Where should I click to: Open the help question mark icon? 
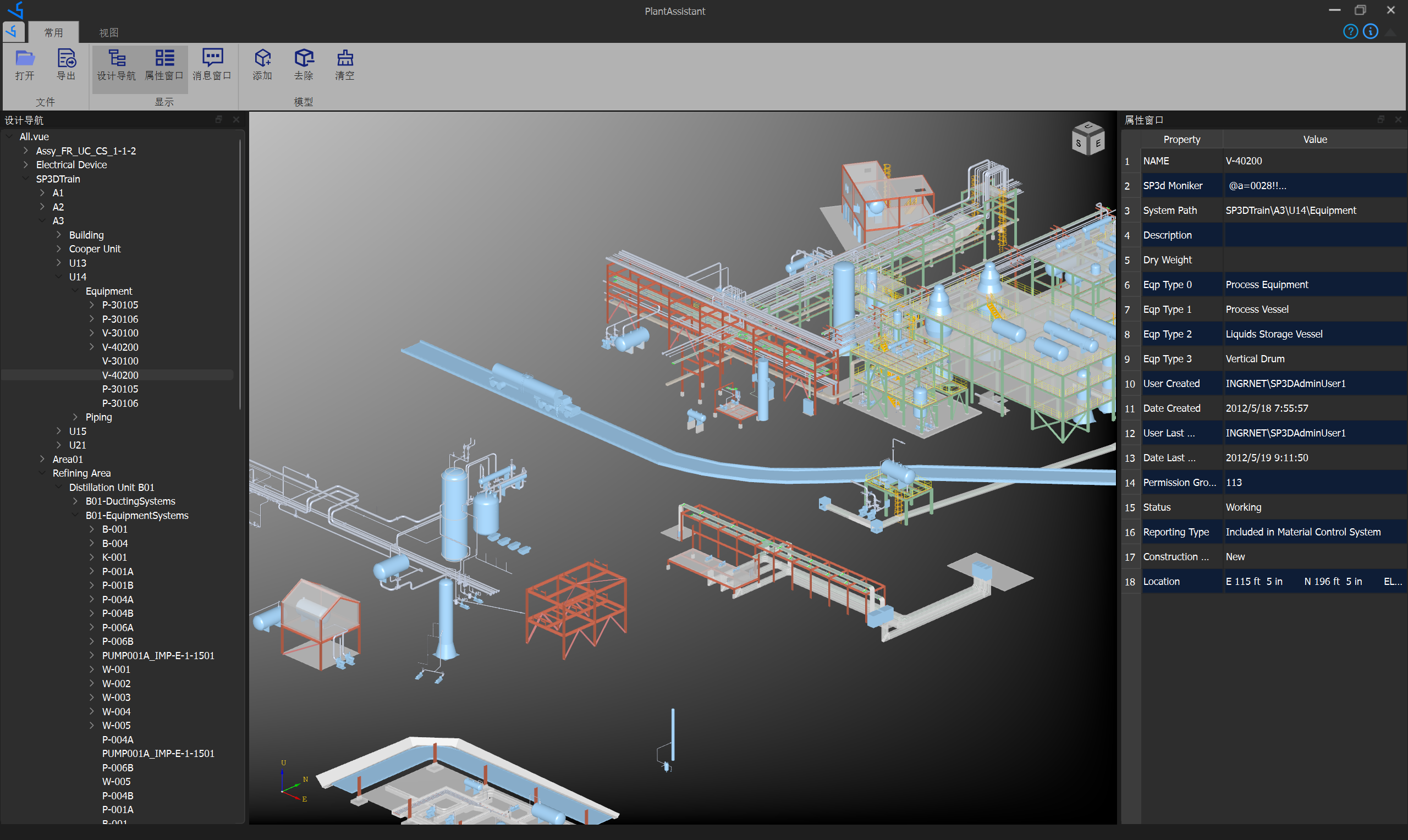1350,32
